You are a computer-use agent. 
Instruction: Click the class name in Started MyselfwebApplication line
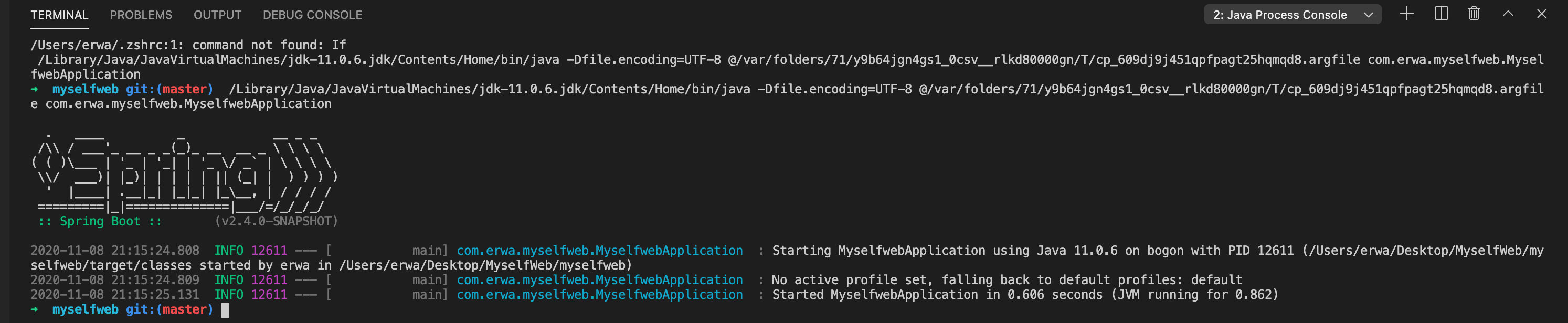pyautogui.click(x=600, y=294)
